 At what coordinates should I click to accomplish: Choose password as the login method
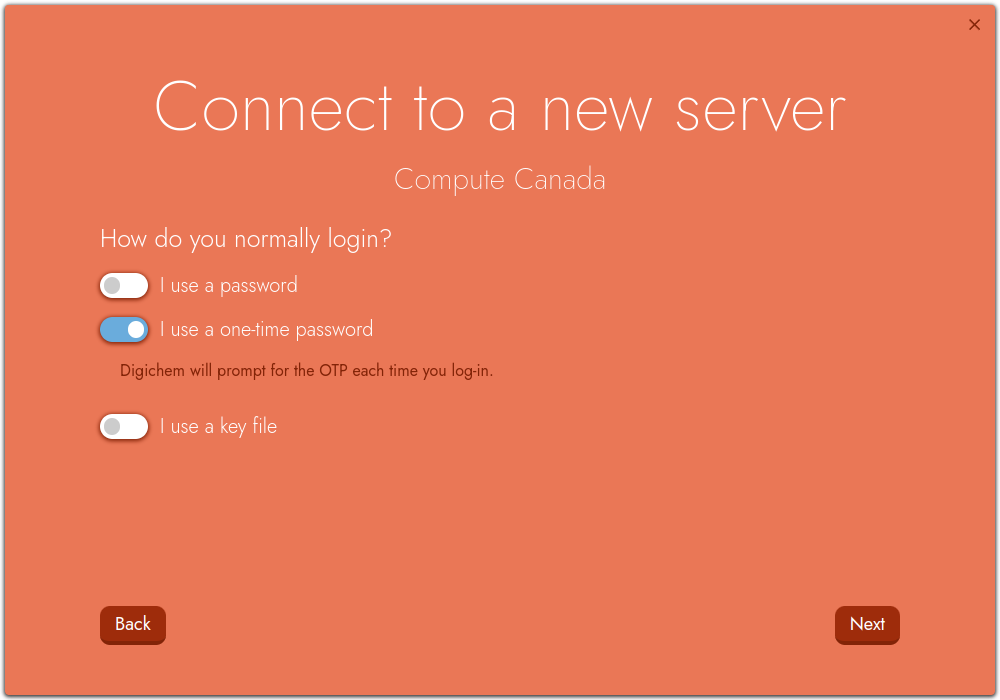coord(124,286)
